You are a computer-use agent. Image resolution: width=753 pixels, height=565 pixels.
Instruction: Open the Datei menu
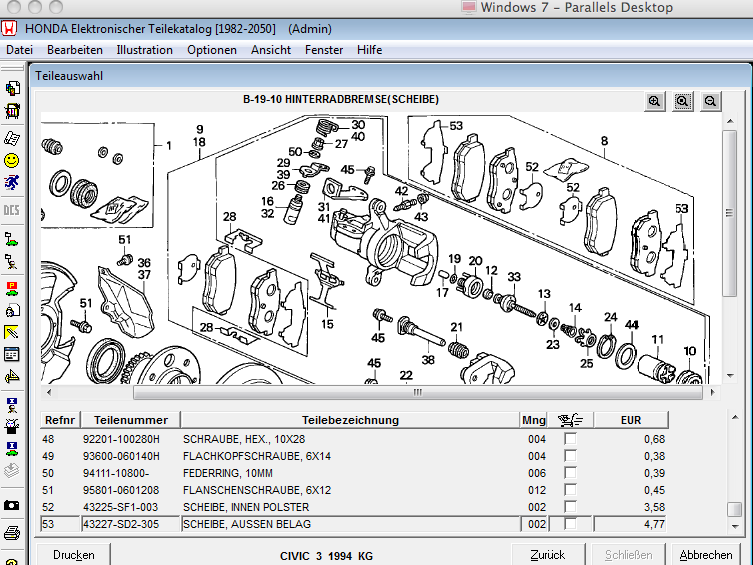pos(19,50)
